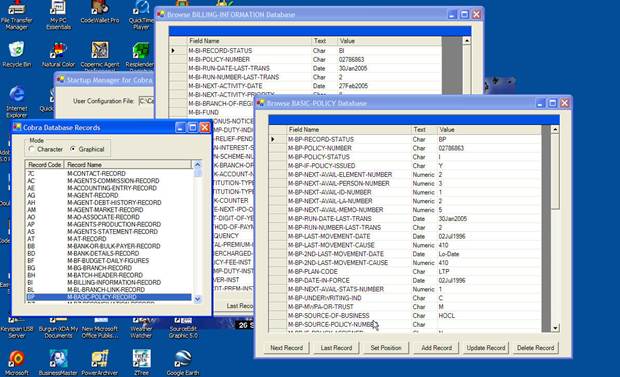Viewport: 620px width, 377px height.
Task: Select the M-BILLING-INFORMATION-RECORD row
Action: (109, 282)
